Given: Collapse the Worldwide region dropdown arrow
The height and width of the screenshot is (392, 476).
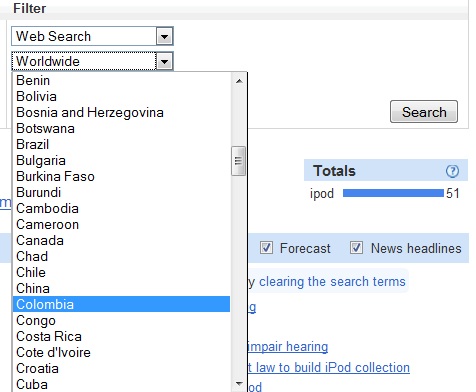Looking at the screenshot, I should tap(164, 61).
